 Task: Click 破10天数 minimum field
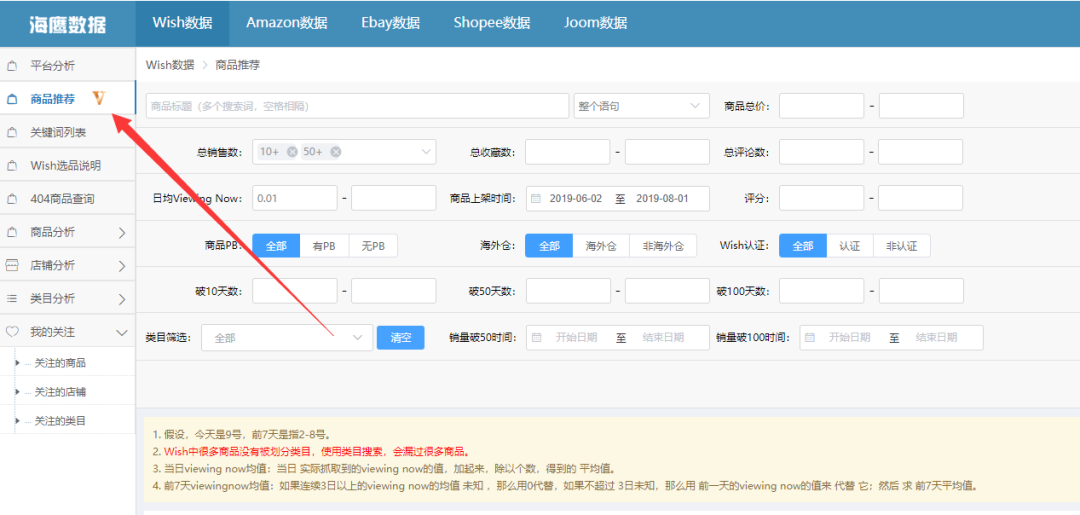click(295, 291)
